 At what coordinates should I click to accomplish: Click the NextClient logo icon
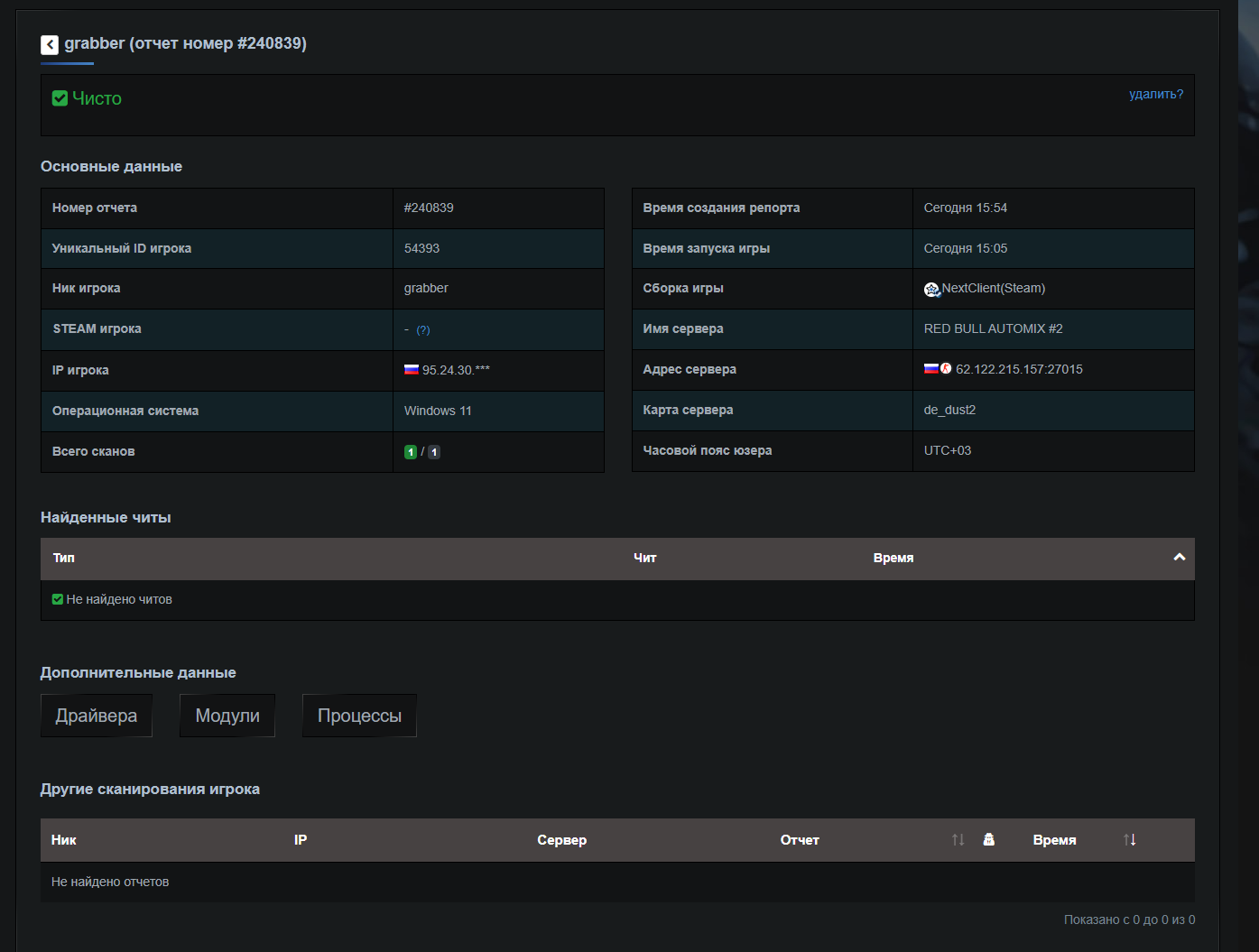click(932, 289)
